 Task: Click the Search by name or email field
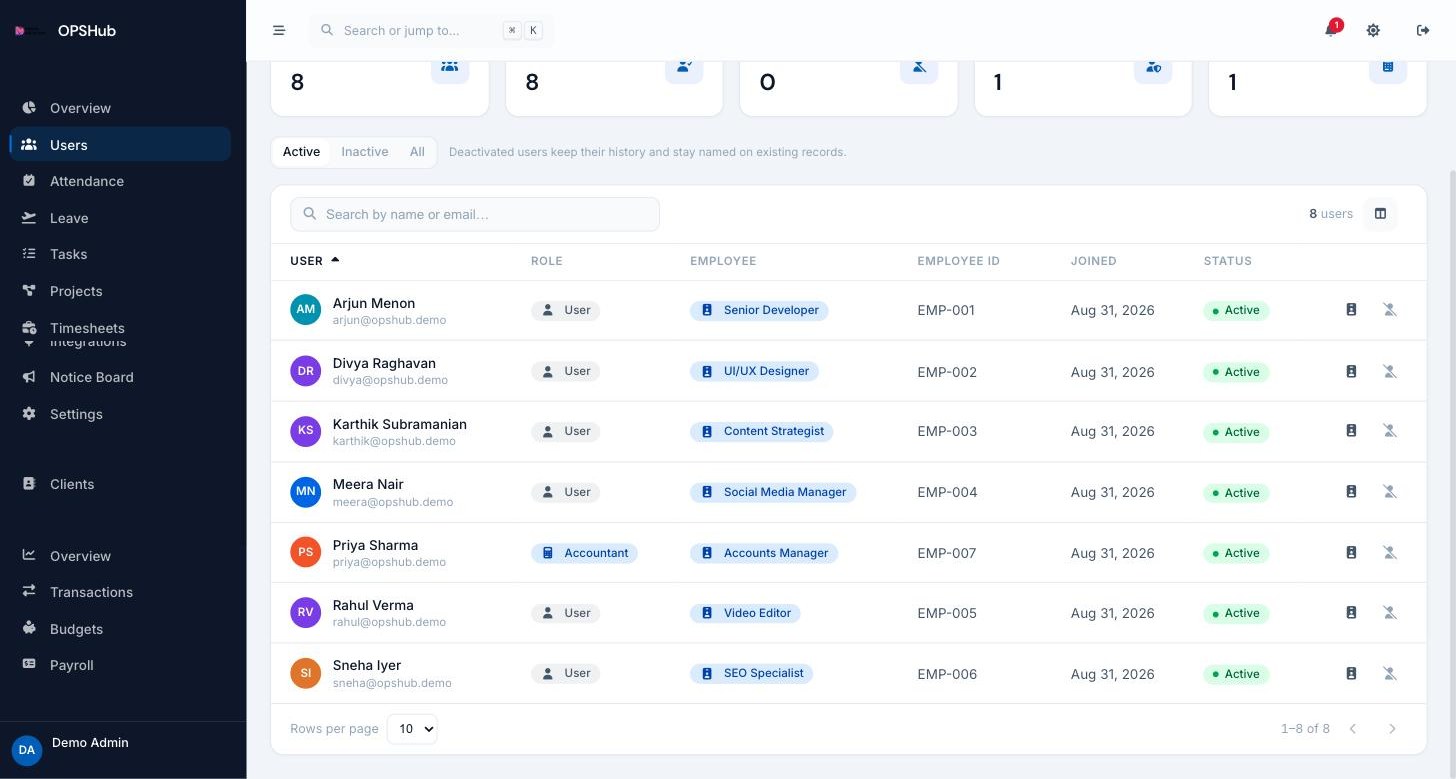pos(475,214)
